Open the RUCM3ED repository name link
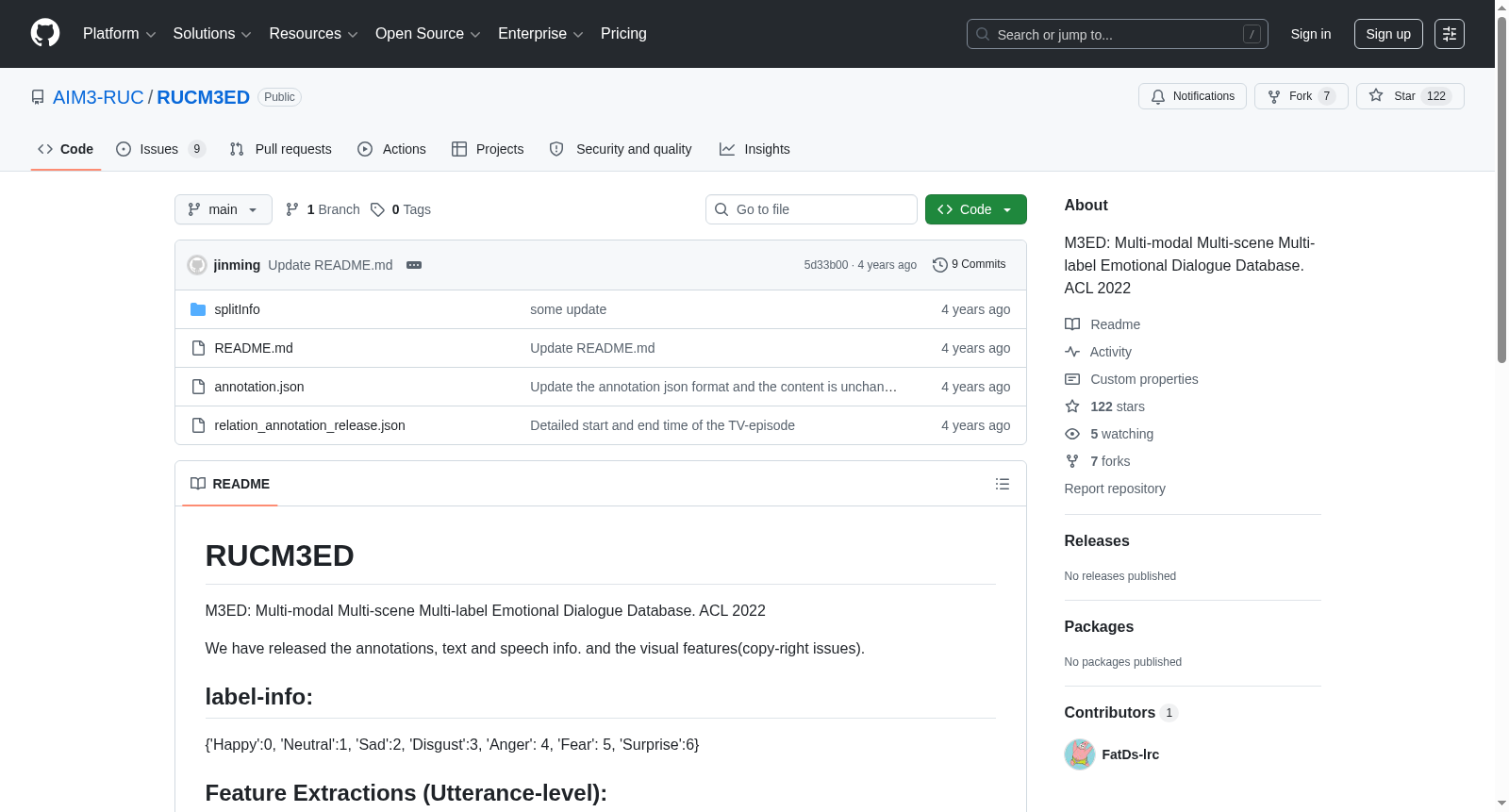Image resolution: width=1509 pixels, height=812 pixels. pyautogui.click(x=204, y=97)
